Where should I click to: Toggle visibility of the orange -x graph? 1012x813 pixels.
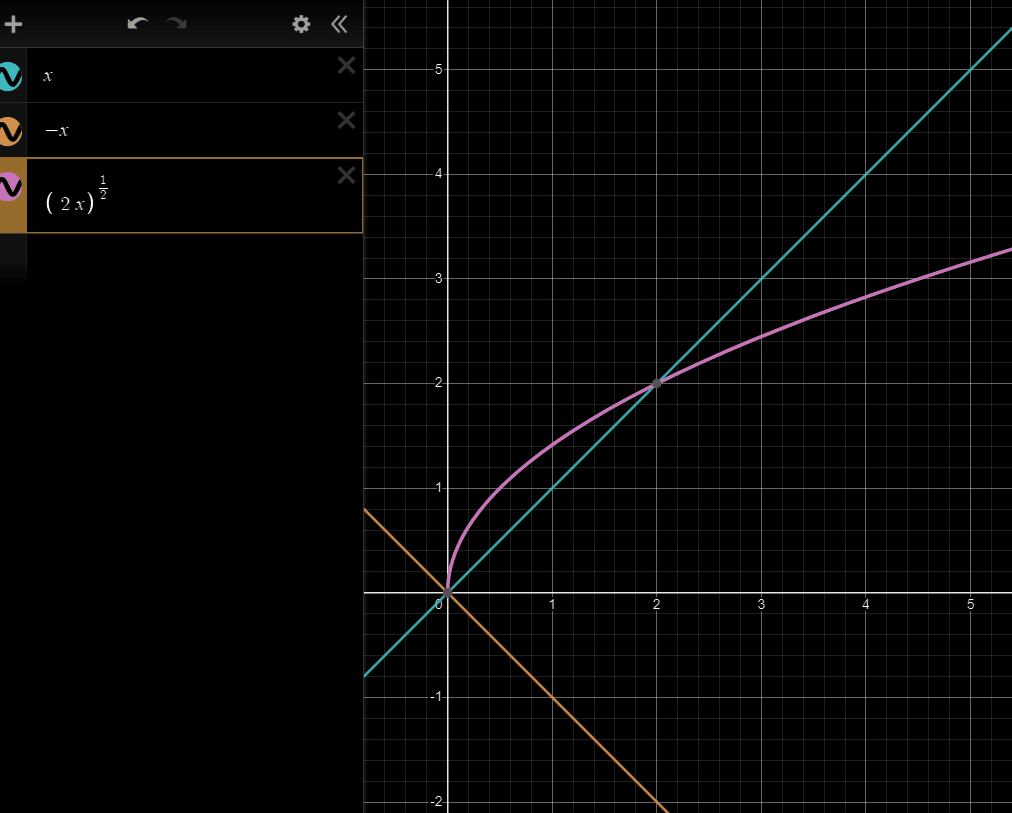click(x=10, y=131)
